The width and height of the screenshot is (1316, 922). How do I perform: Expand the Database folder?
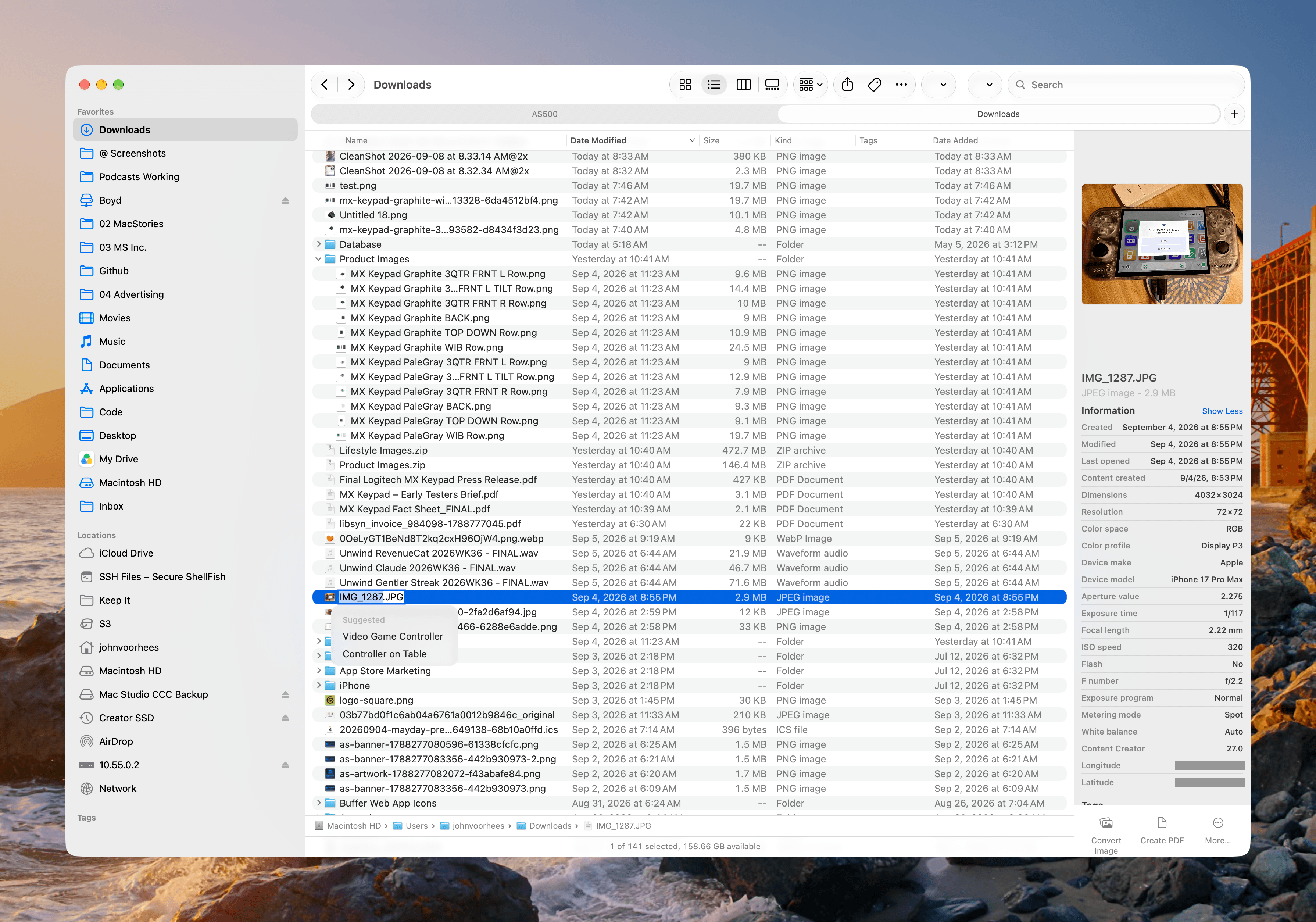tap(319, 244)
